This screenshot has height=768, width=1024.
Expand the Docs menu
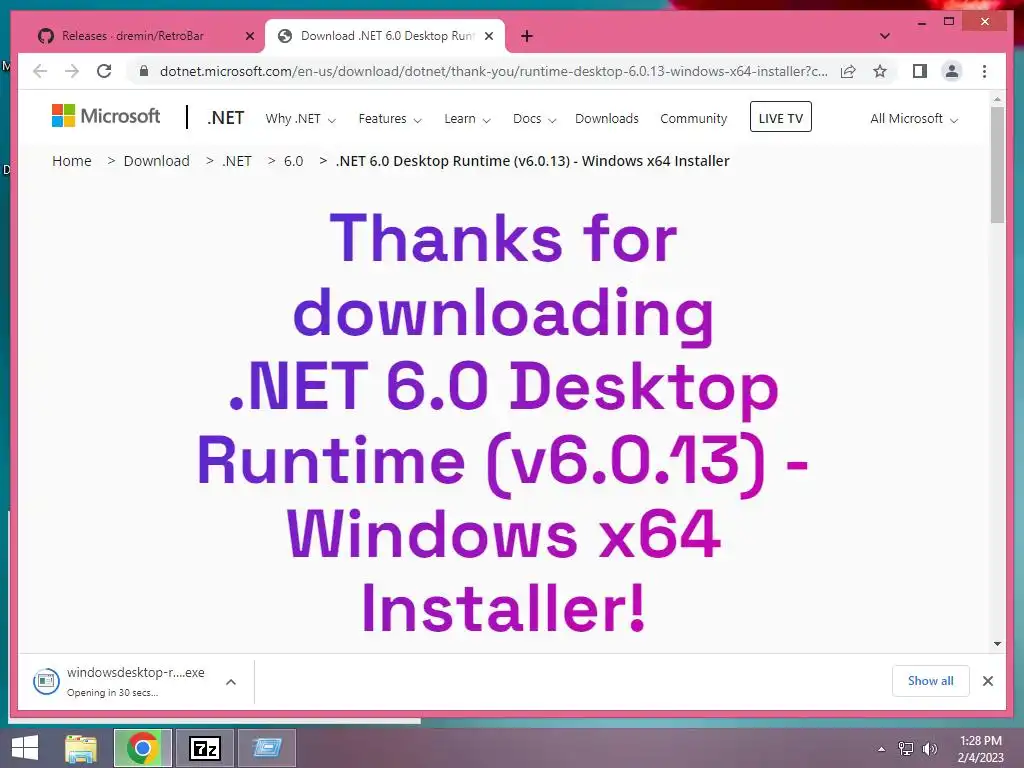[534, 119]
